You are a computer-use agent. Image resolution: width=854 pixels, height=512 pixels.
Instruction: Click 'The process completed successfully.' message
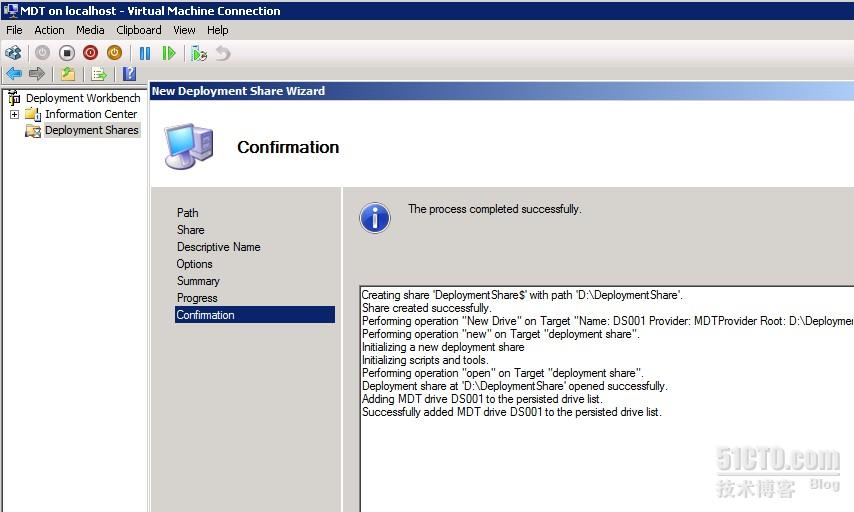(x=495, y=209)
